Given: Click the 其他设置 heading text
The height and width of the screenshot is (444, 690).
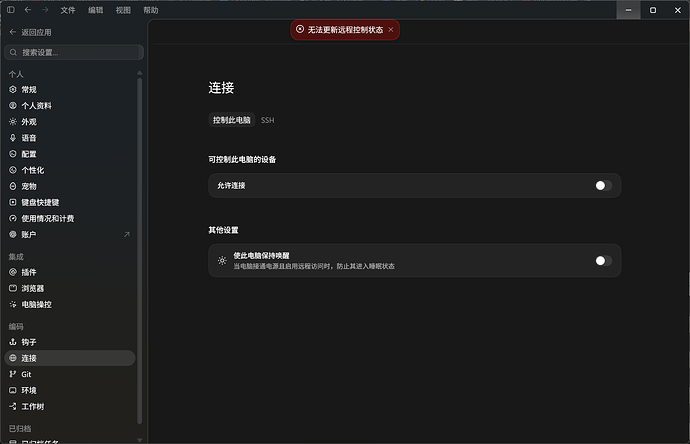Looking at the screenshot, I should coord(223,230).
